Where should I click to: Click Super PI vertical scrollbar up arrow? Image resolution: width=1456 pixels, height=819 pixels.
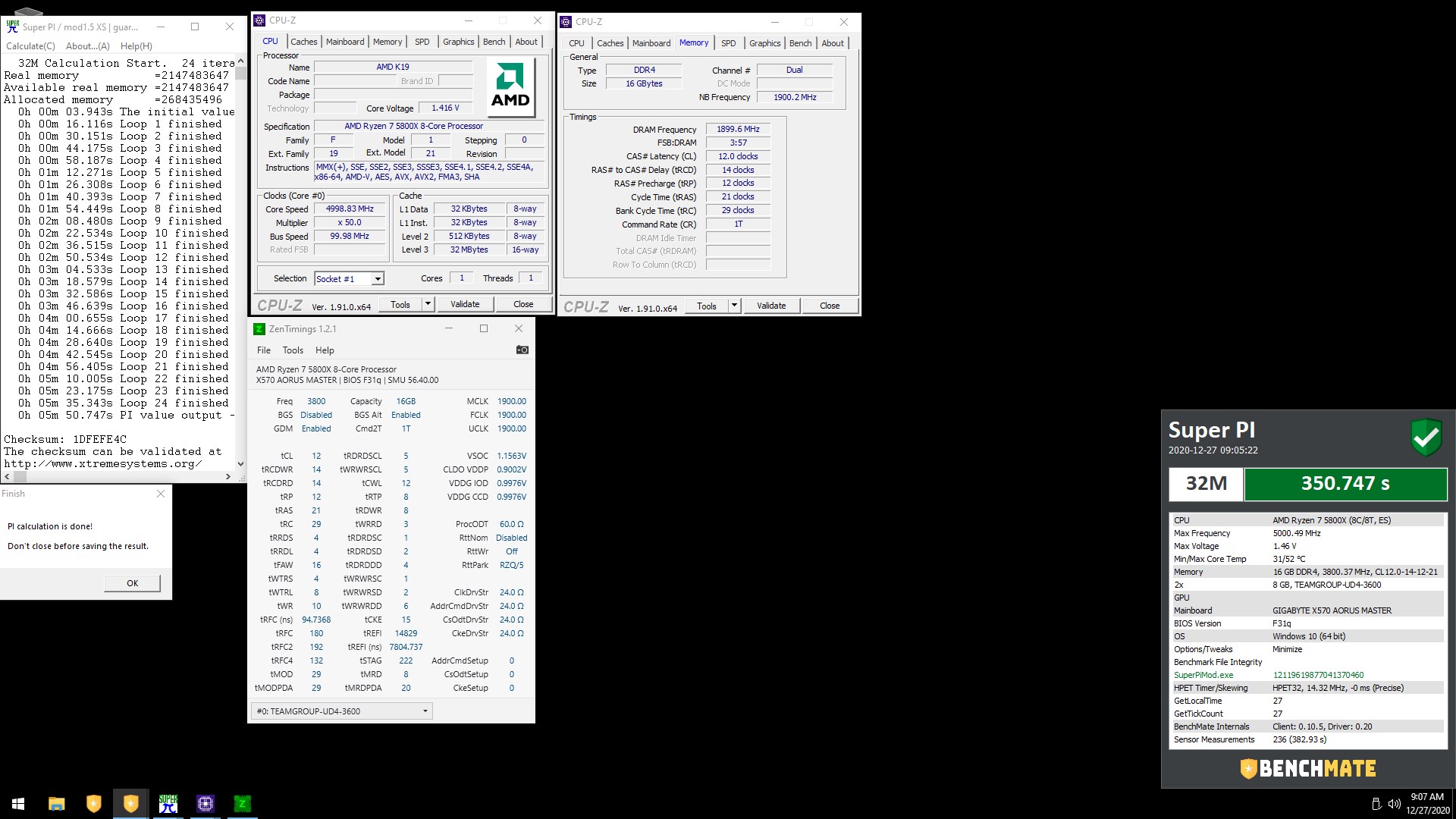[240, 61]
